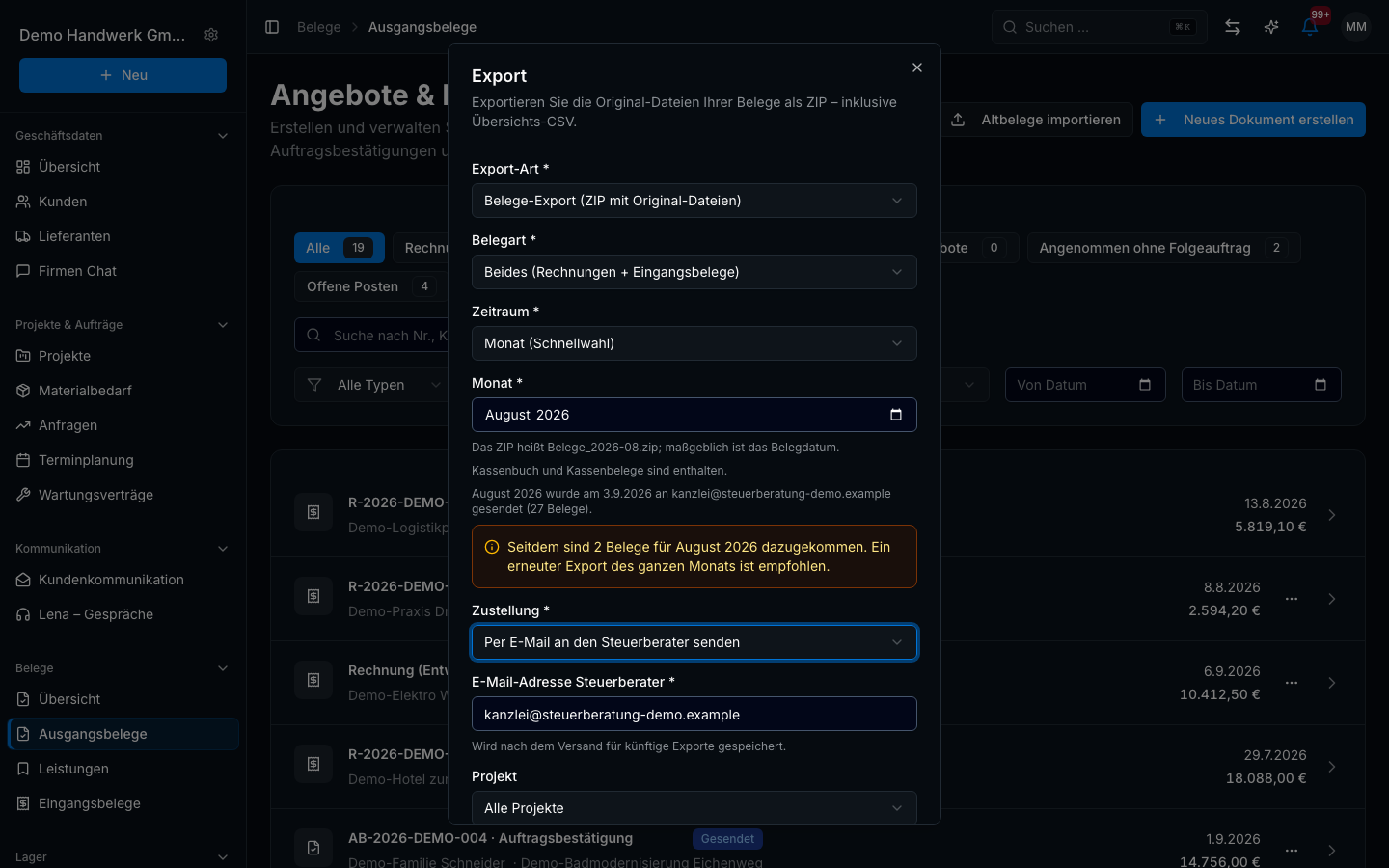
Task: Open Bis Datum calendar icon
Action: 1321,385
